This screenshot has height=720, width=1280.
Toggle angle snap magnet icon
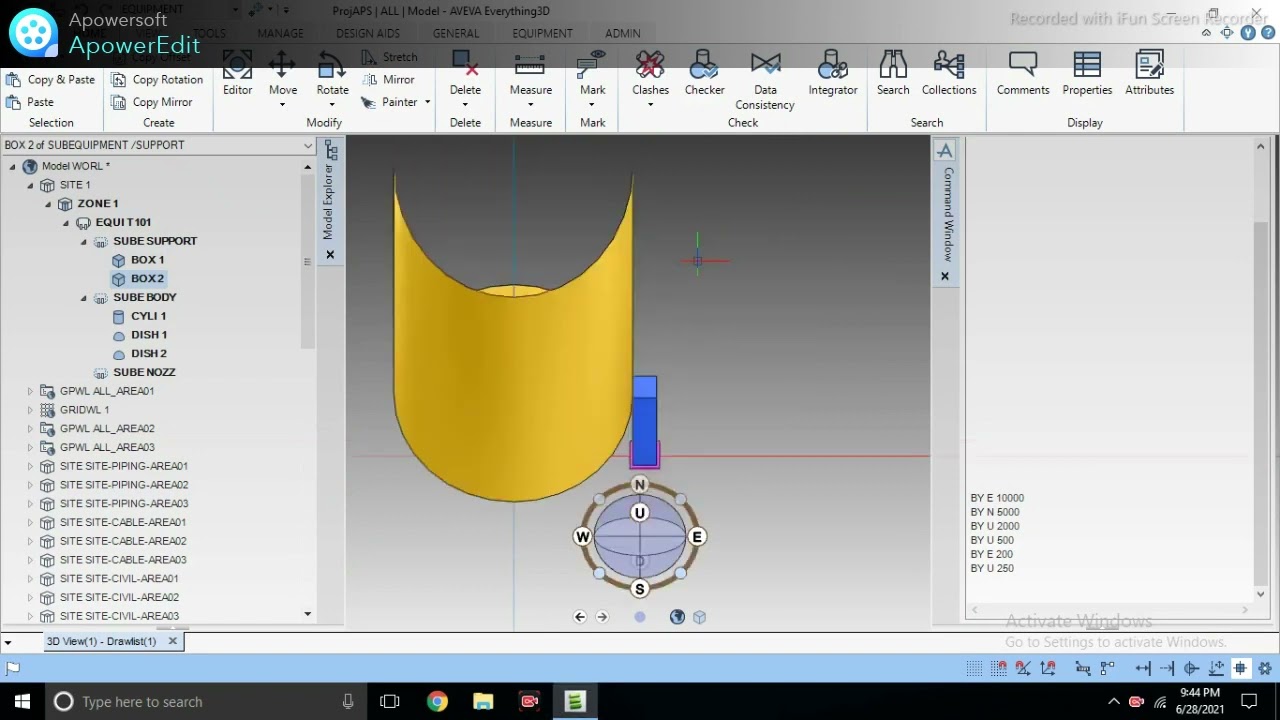tap(1023, 668)
